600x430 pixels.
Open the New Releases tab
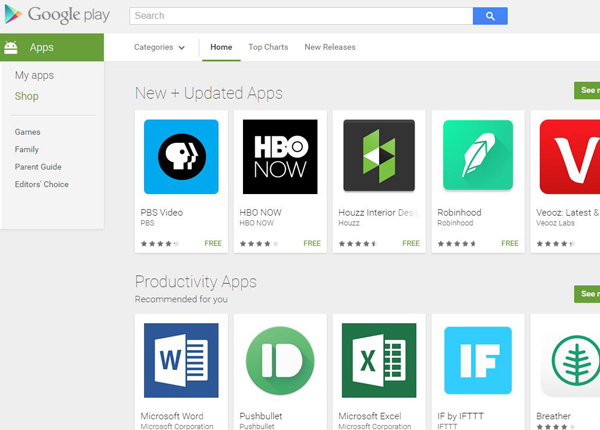click(x=330, y=47)
